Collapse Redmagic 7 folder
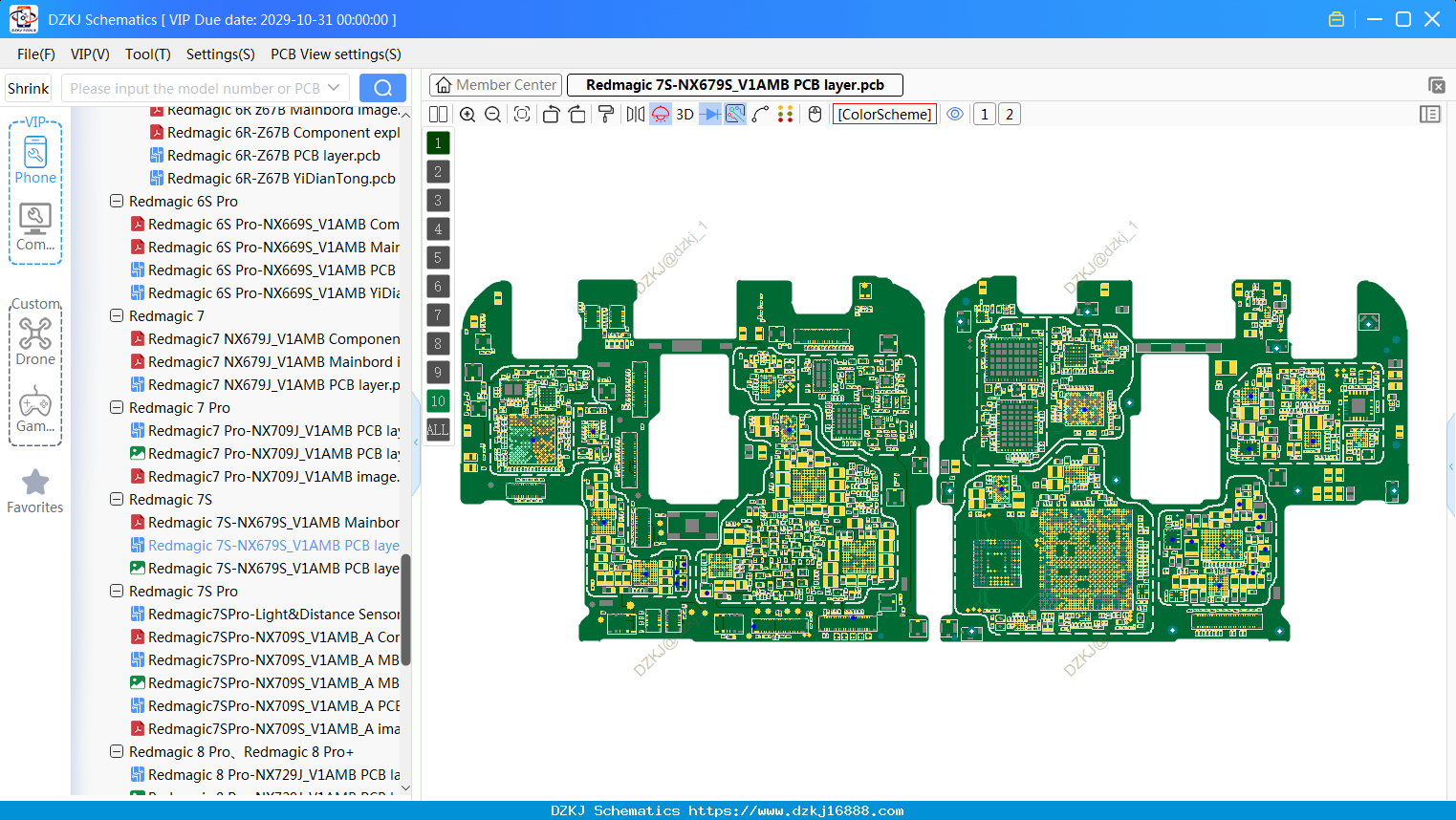 pyautogui.click(x=117, y=316)
